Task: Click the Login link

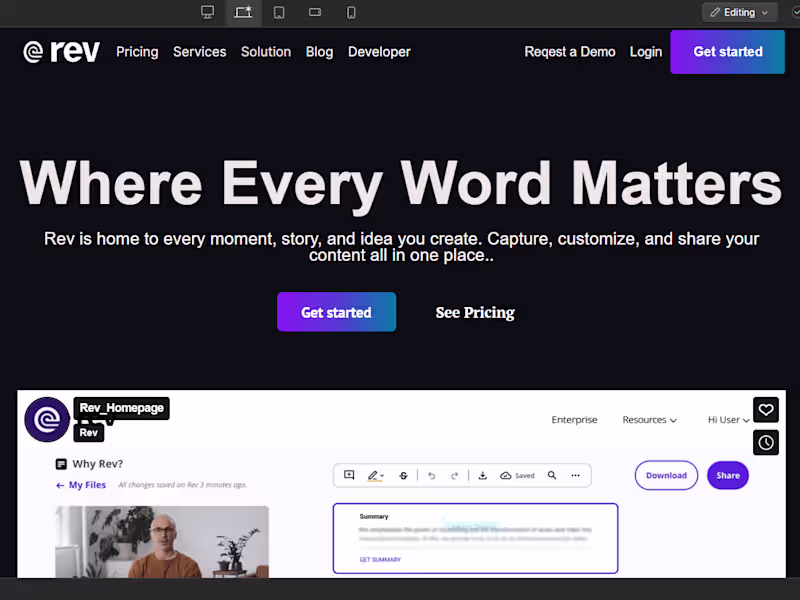Action: coord(645,52)
